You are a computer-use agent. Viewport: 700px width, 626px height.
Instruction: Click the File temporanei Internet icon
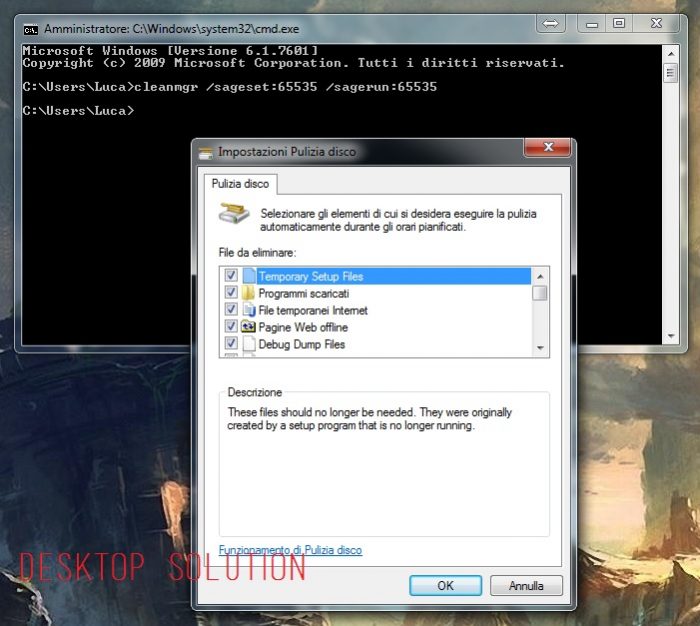pyautogui.click(x=248, y=309)
